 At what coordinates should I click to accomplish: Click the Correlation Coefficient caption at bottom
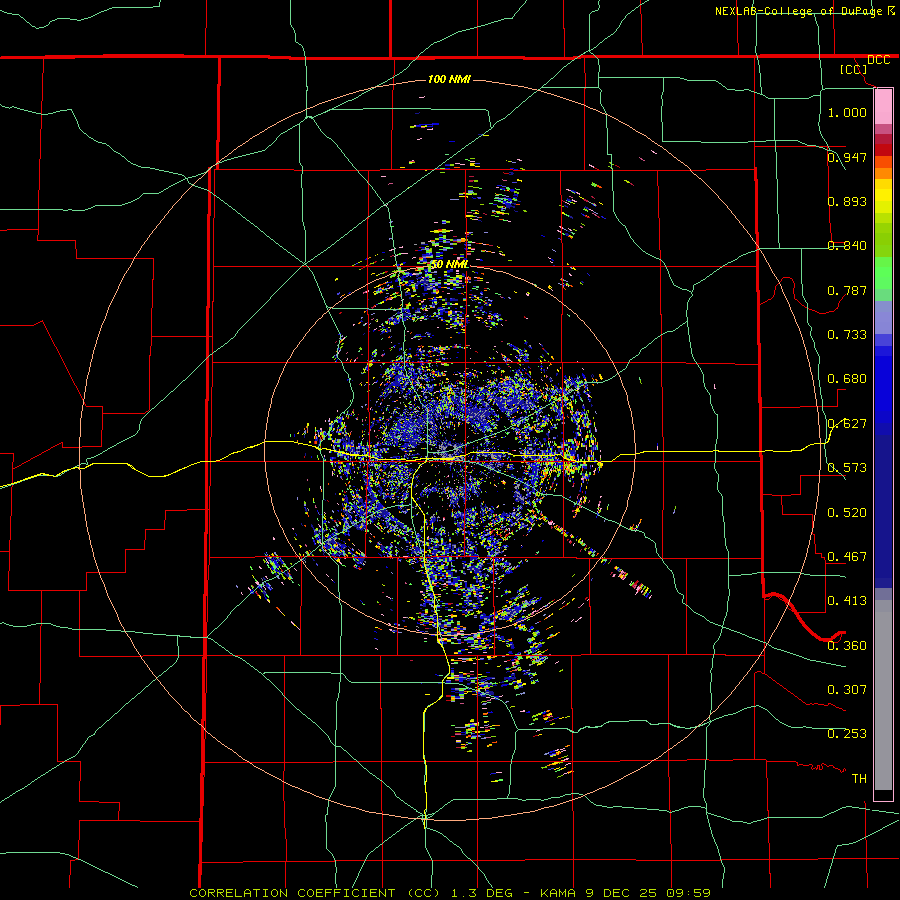[449, 893]
